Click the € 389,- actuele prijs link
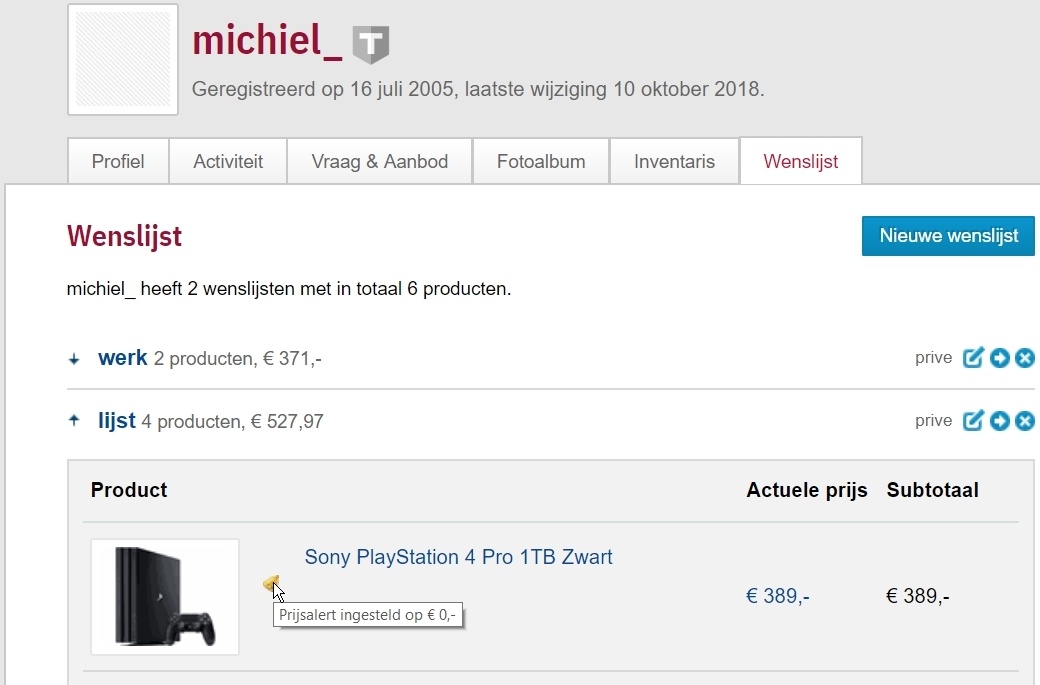Image resolution: width=1040 pixels, height=685 pixels. pos(777,597)
